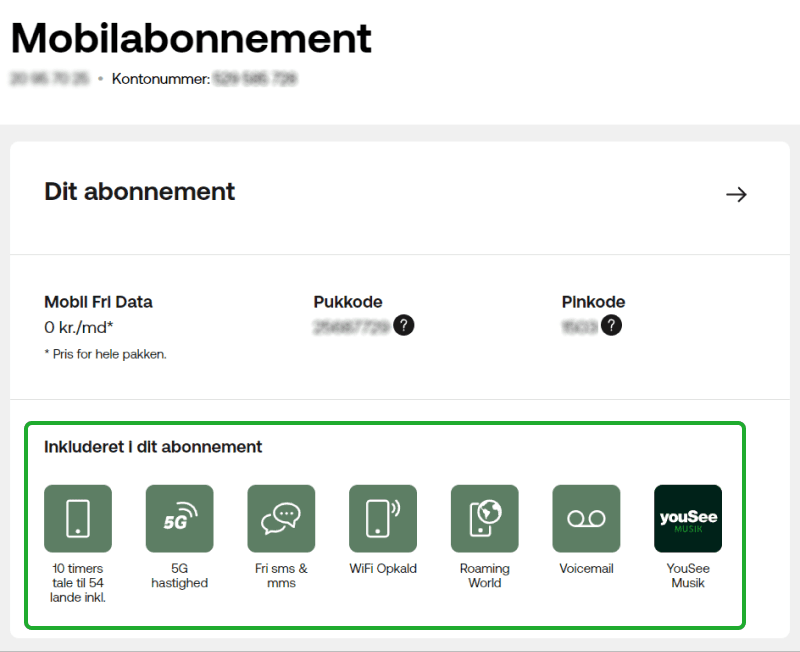
Task: Click the blurred Pukkode number
Action: pyautogui.click(x=350, y=326)
